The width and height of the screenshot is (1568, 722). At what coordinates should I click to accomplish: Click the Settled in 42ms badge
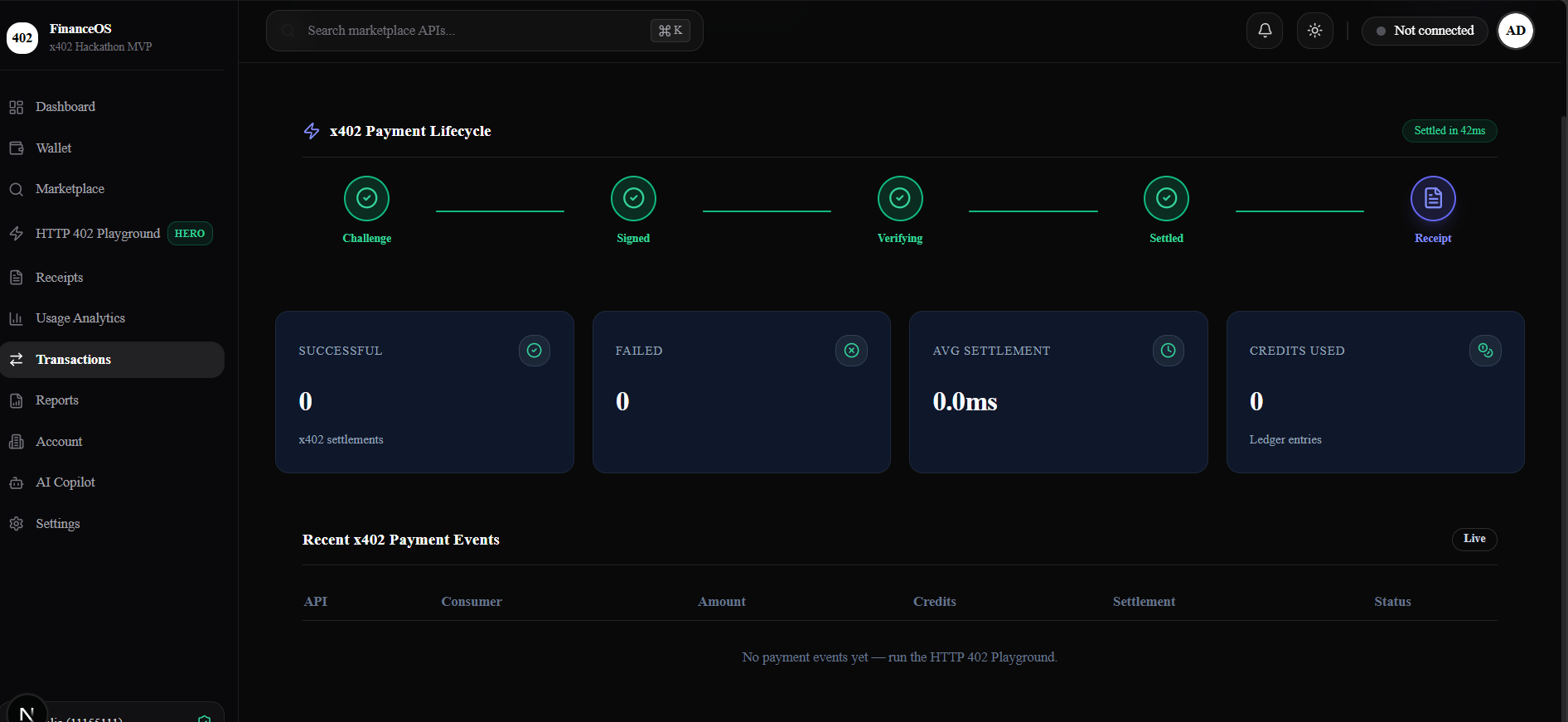point(1449,131)
